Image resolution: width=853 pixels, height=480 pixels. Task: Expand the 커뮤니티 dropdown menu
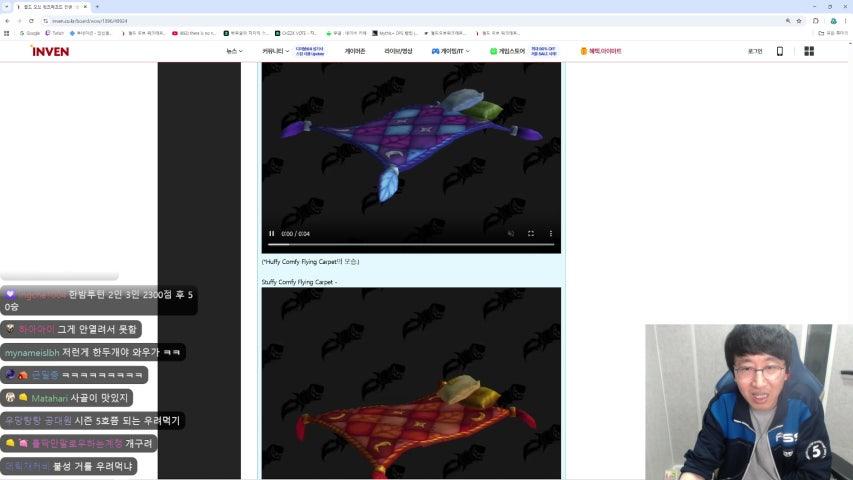[x=275, y=51]
